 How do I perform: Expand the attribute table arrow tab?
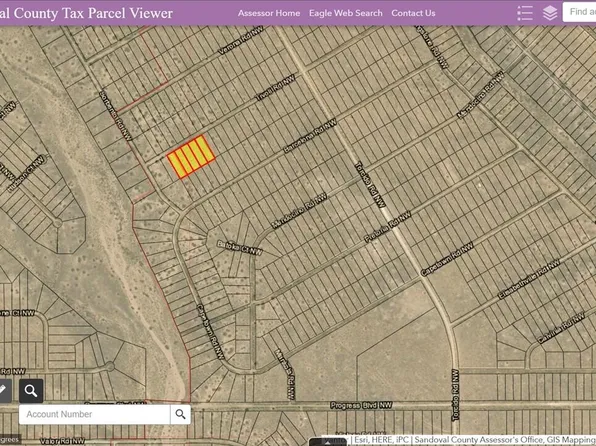click(x=327, y=442)
